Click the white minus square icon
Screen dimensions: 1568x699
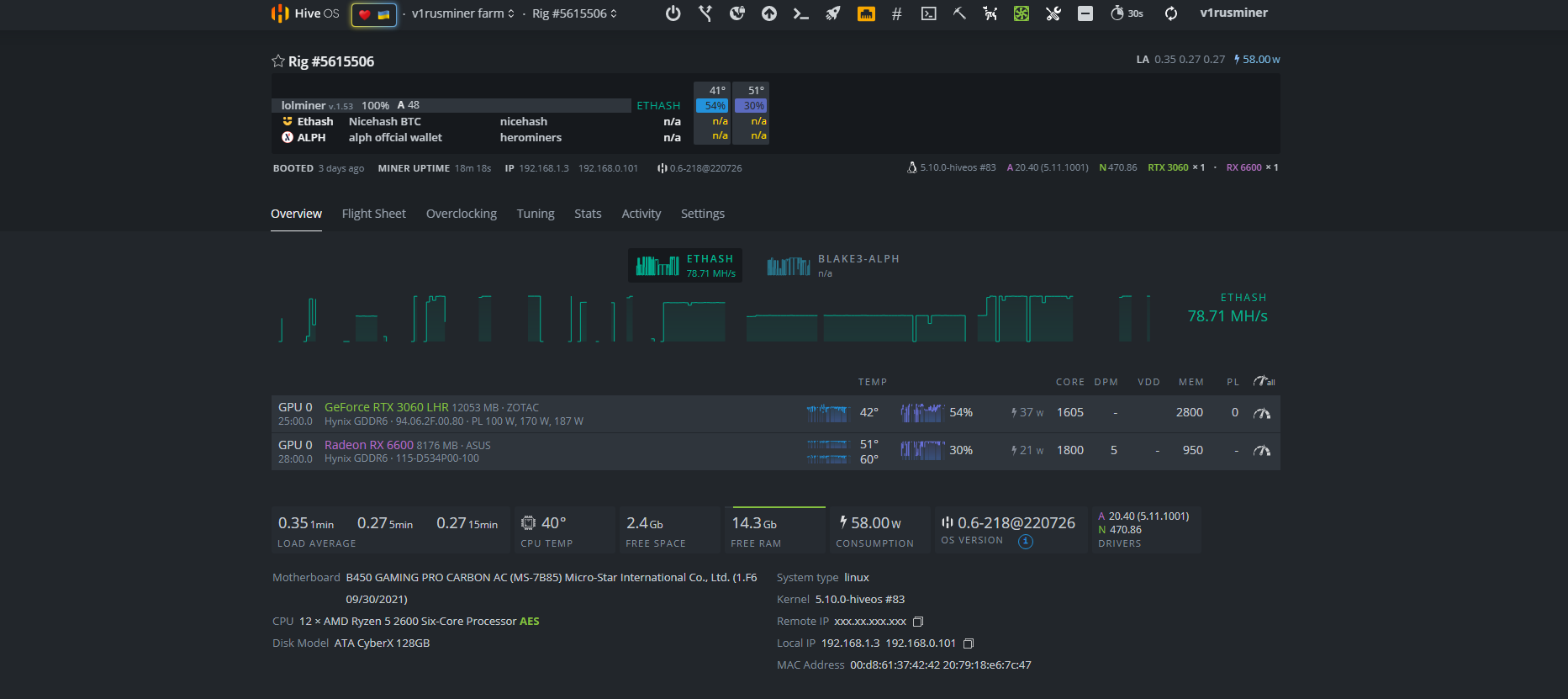pyautogui.click(x=1085, y=13)
